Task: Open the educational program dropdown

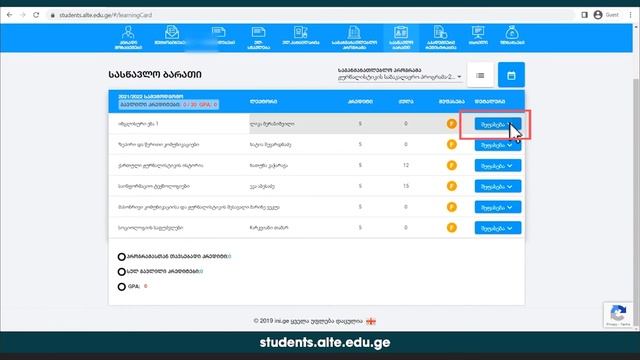Action: (x=400, y=77)
